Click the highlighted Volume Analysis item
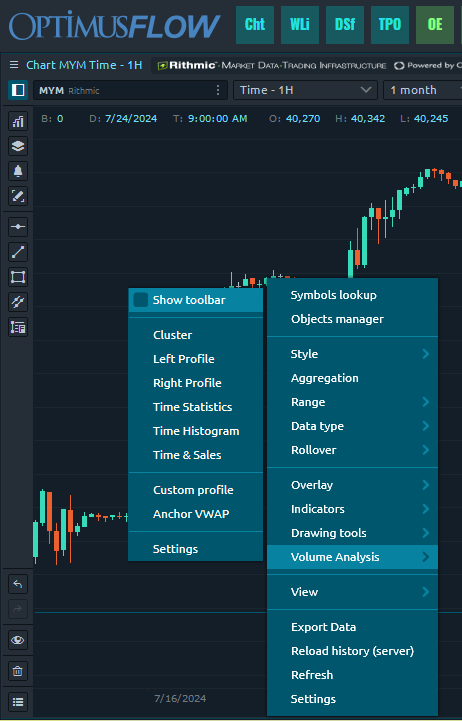Viewport: 462px width, 721px height. click(x=353, y=557)
